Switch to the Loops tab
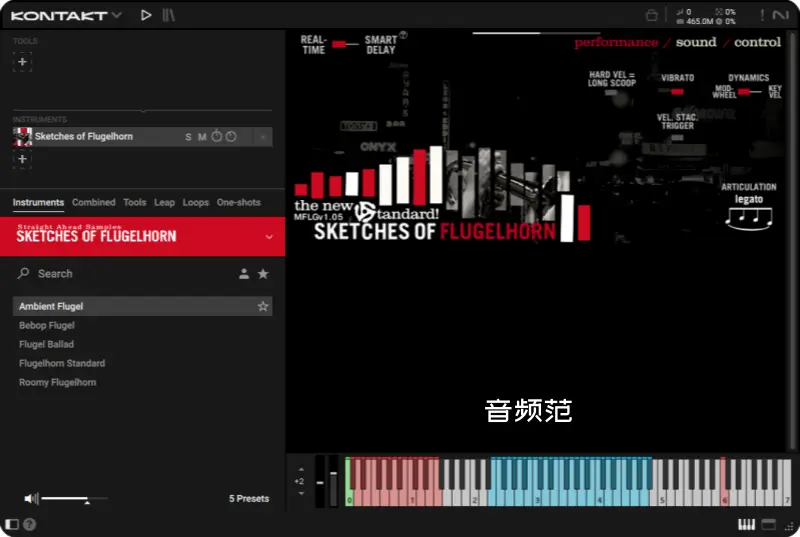Viewport: 800px width, 537px height. pos(196,202)
